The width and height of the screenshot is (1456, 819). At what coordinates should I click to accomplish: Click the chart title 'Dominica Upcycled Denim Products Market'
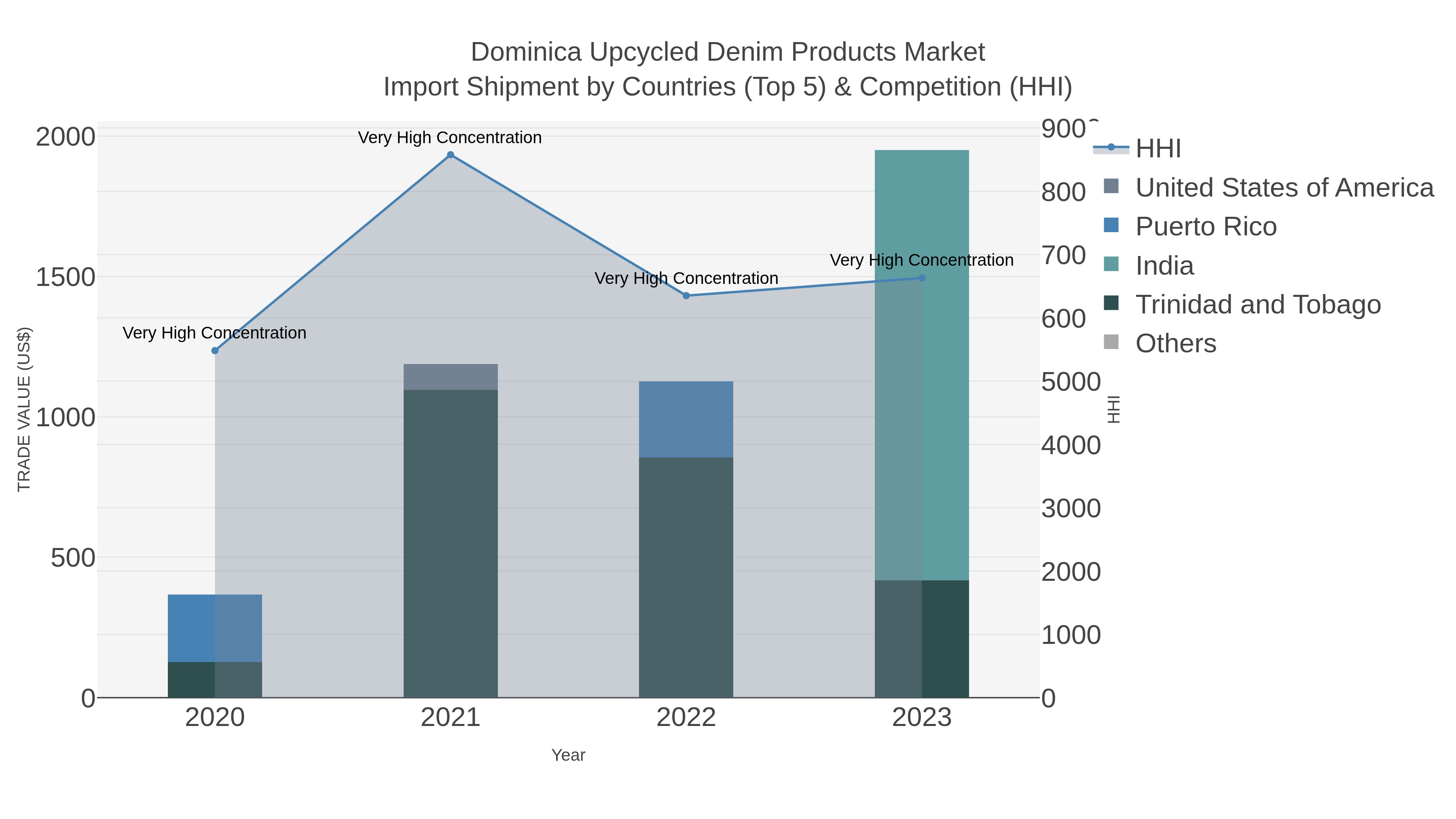[x=728, y=52]
